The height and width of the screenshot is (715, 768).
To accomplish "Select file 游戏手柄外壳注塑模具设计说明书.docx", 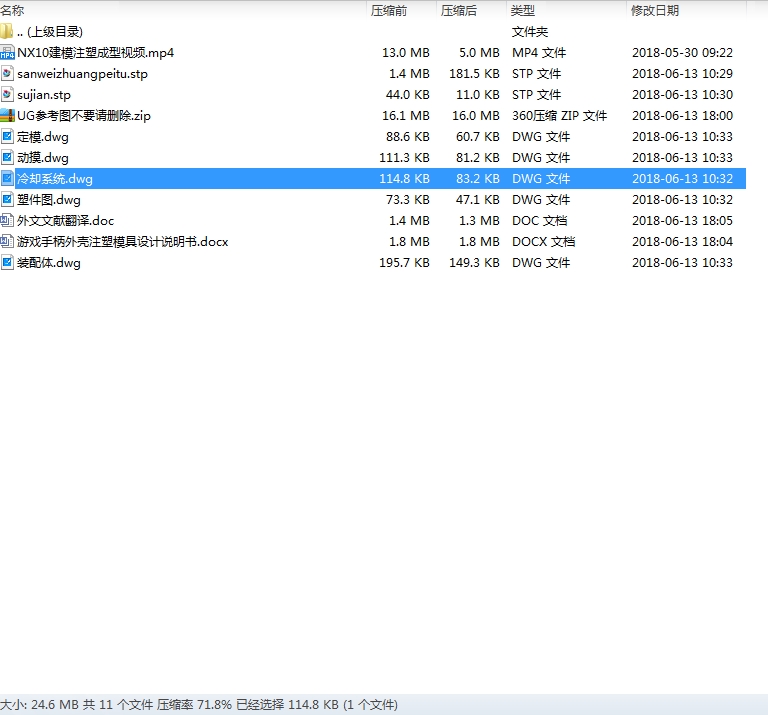I will point(122,242).
